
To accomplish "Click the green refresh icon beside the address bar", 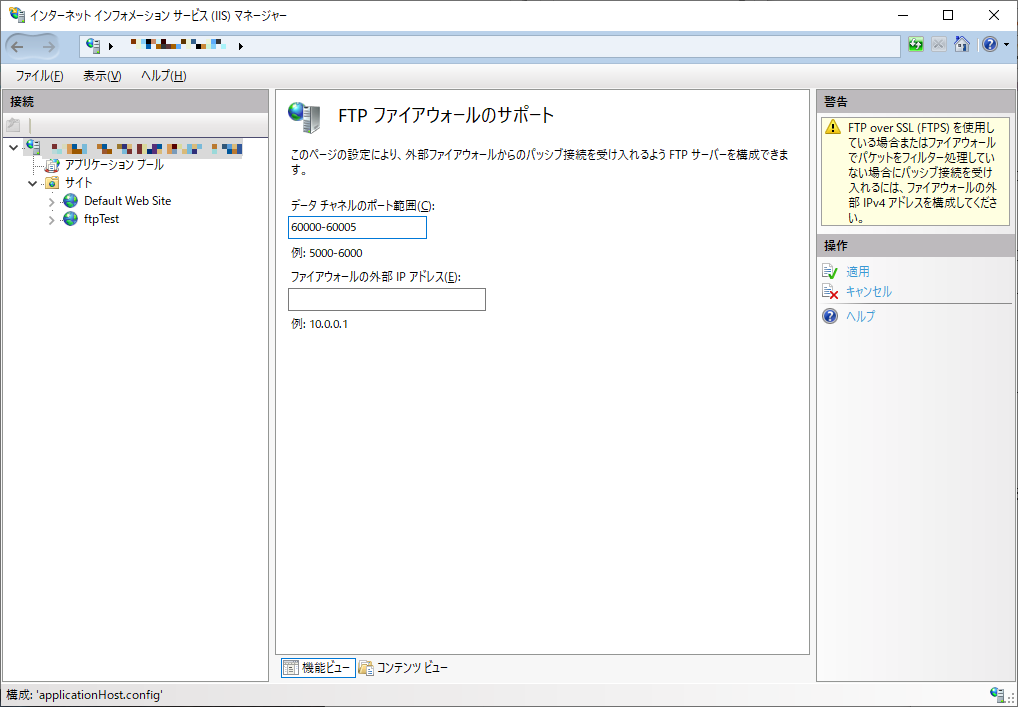I will 915,44.
